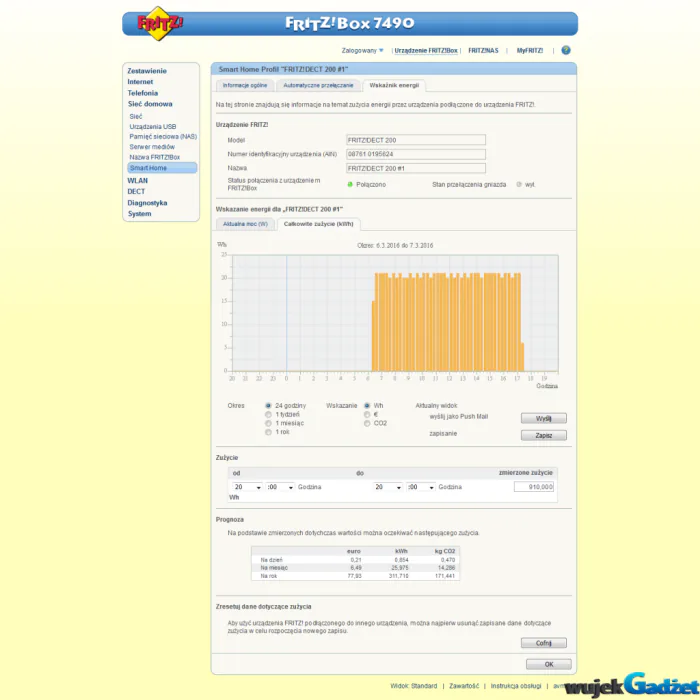Viewport: 700px width, 700px height.
Task: Expand the Zalogowany dropdown
Action: [362, 50]
